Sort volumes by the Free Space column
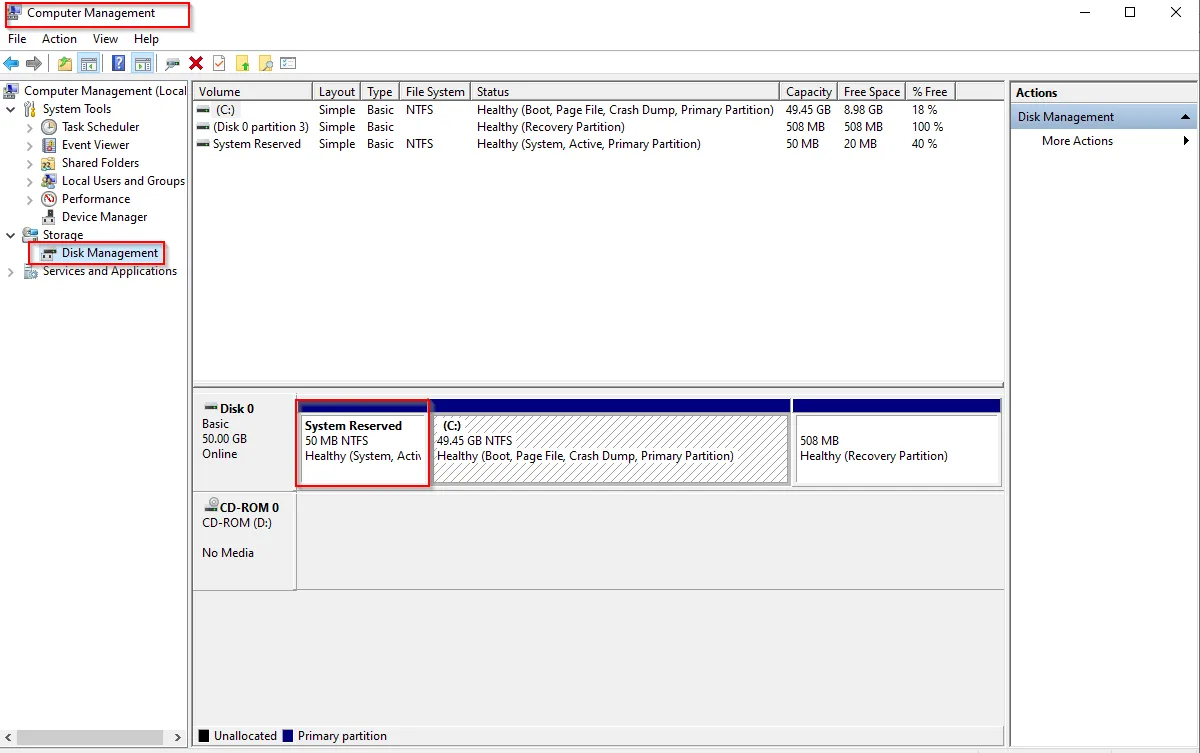The height and width of the screenshot is (753, 1200). click(871, 92)
